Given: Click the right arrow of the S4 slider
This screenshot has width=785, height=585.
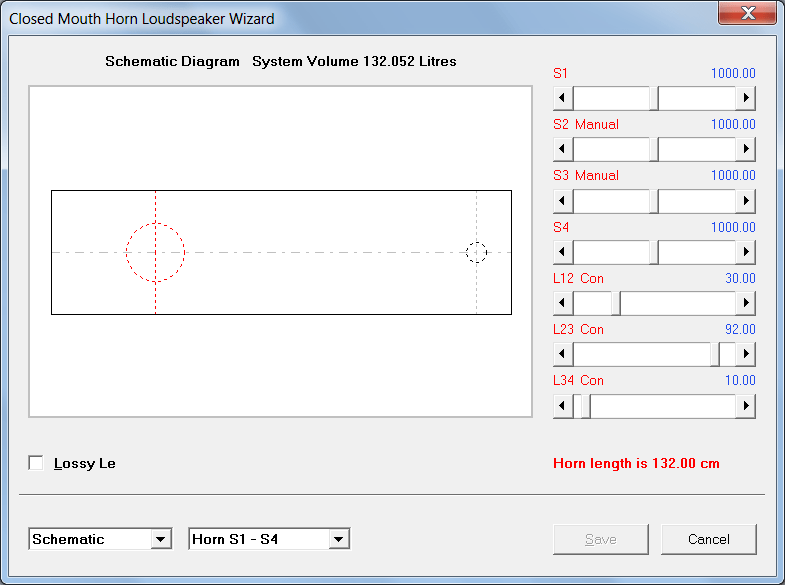Looking at the screenshot, I should point(745,251).
